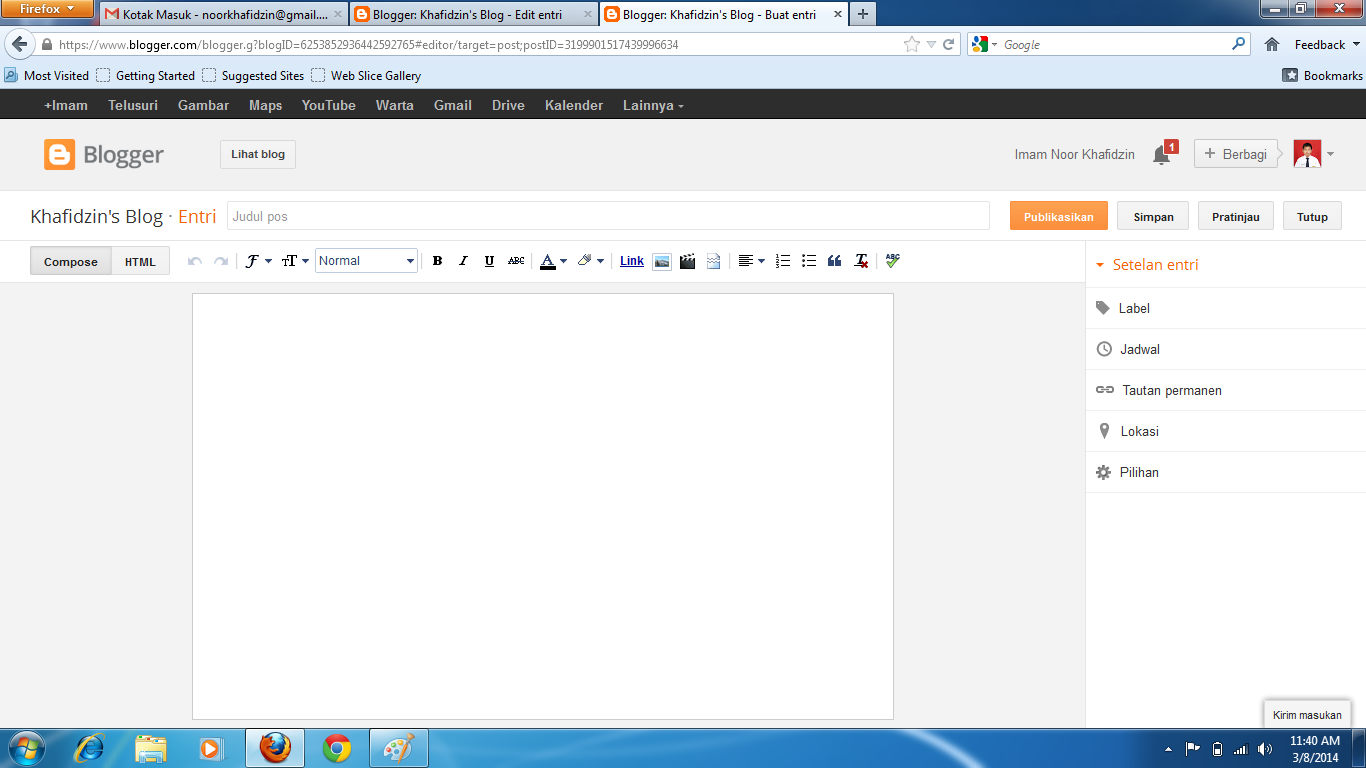1366x768 pixels.
Task: Open the Normal paragraph style dropdown
Action: pyautogui.click(x=366, y=261)
